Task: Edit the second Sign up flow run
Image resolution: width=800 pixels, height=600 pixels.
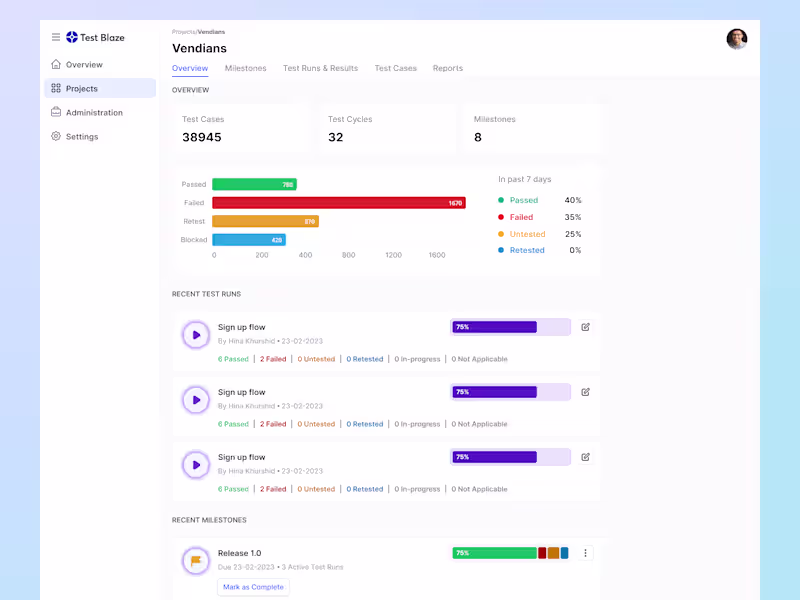Action: point(585,392)
